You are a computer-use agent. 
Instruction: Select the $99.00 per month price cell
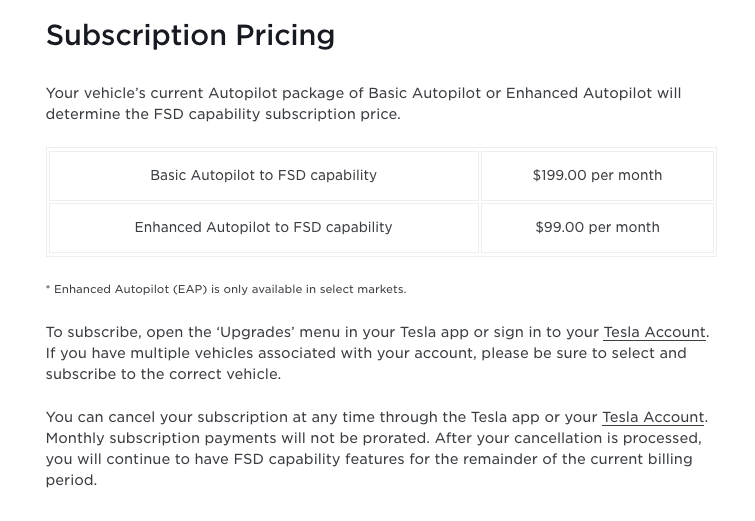597,228
